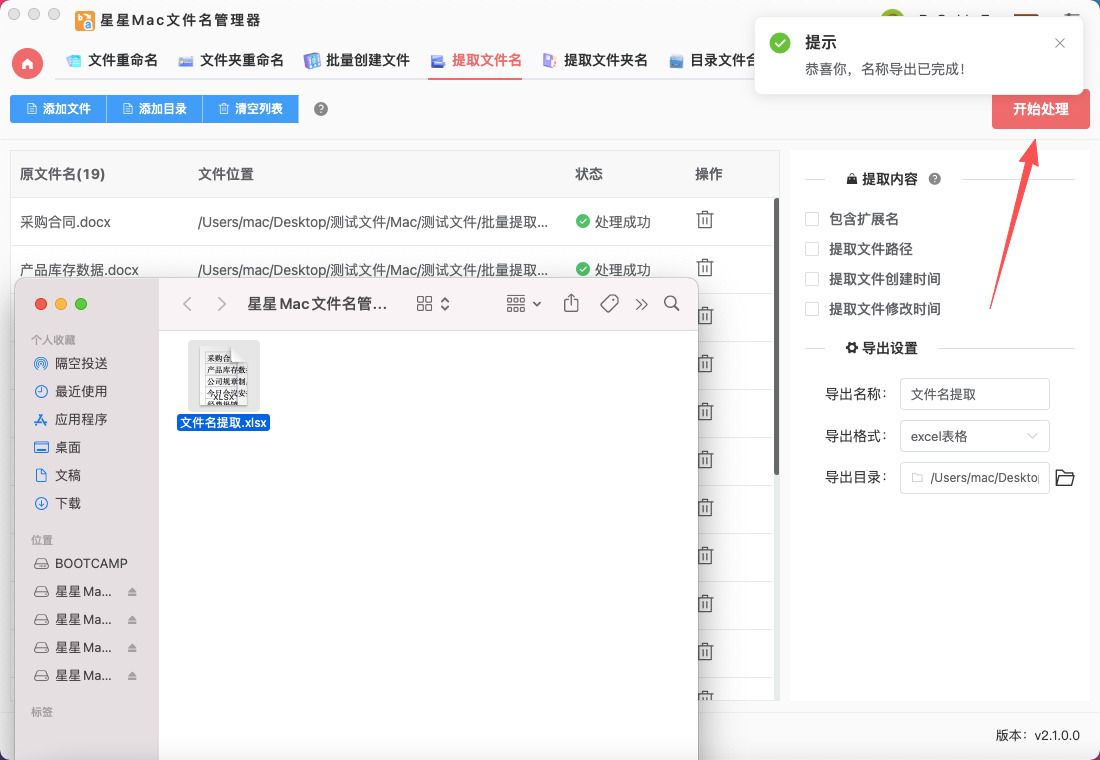Dismiss the 提示 notification
Image resolution: width=1100 pixels, height=760 pixels.
(x=1060, y=43)
